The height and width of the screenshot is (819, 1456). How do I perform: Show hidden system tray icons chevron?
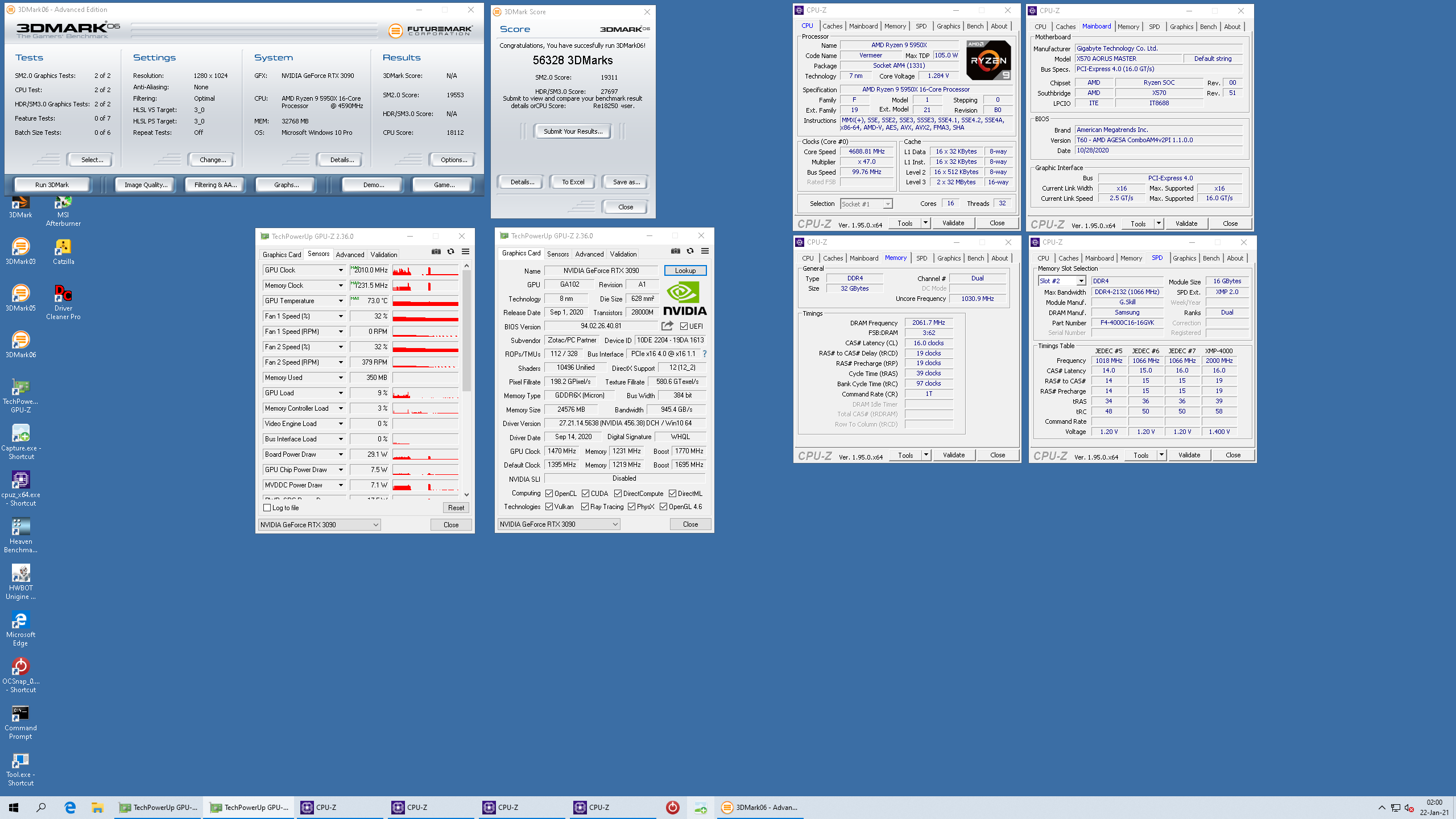click(1382, 808)
